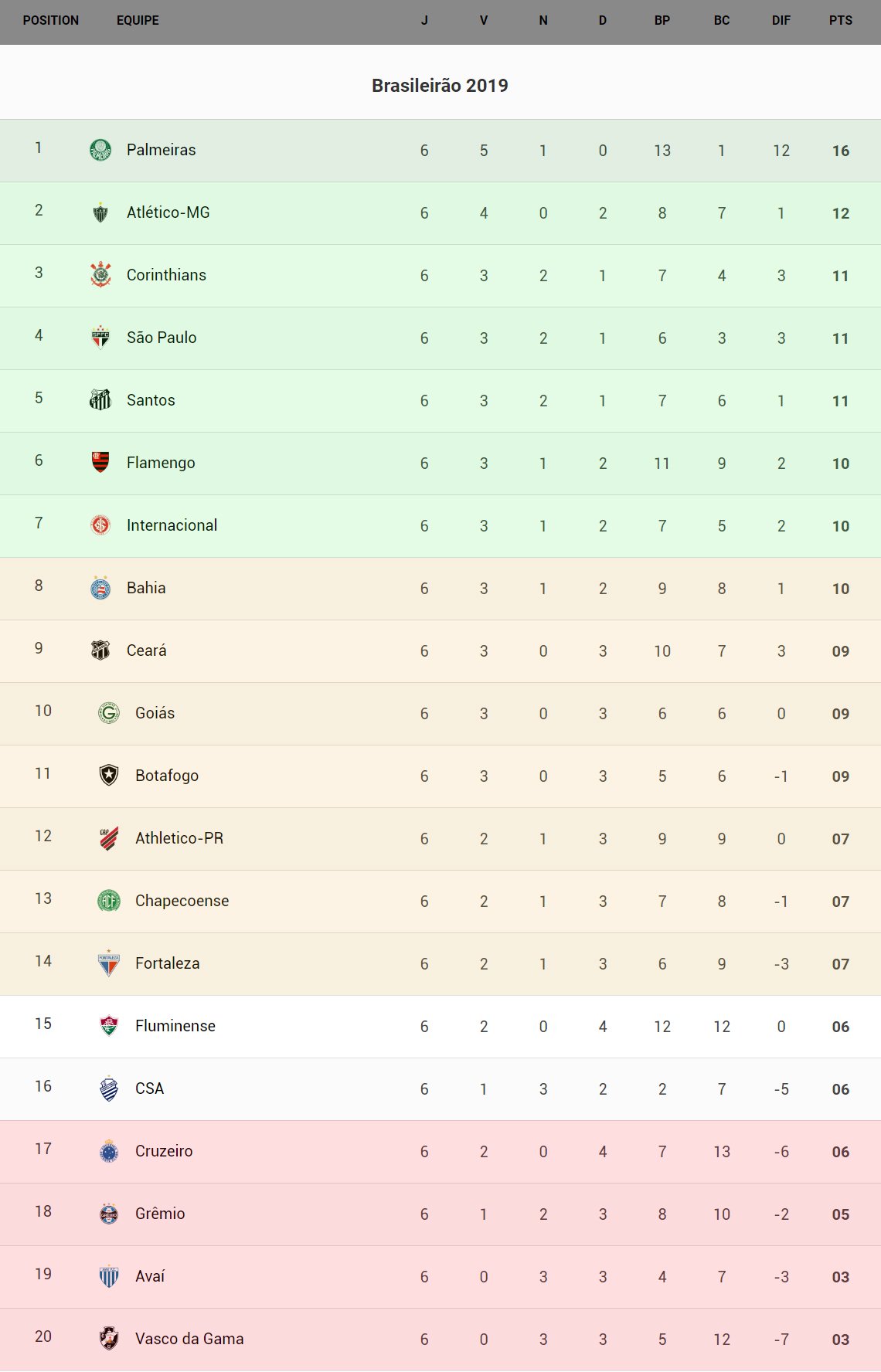Sort by the DIF column header

pos(781,21)
